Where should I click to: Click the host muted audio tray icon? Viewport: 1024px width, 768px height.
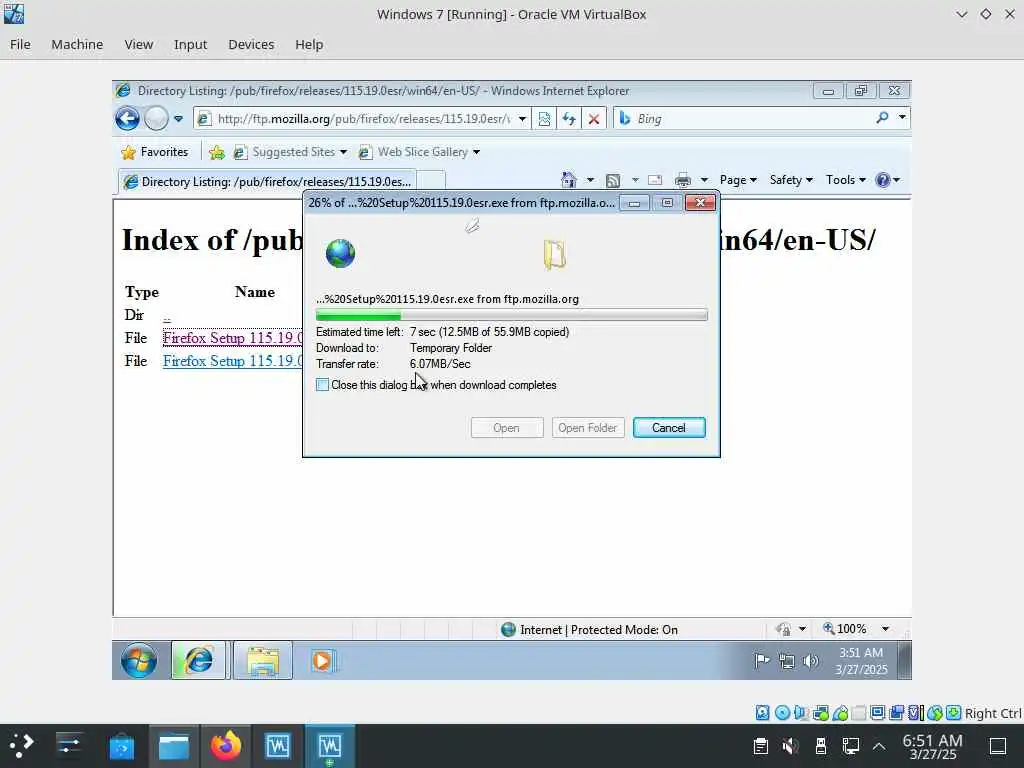(790, 746)
